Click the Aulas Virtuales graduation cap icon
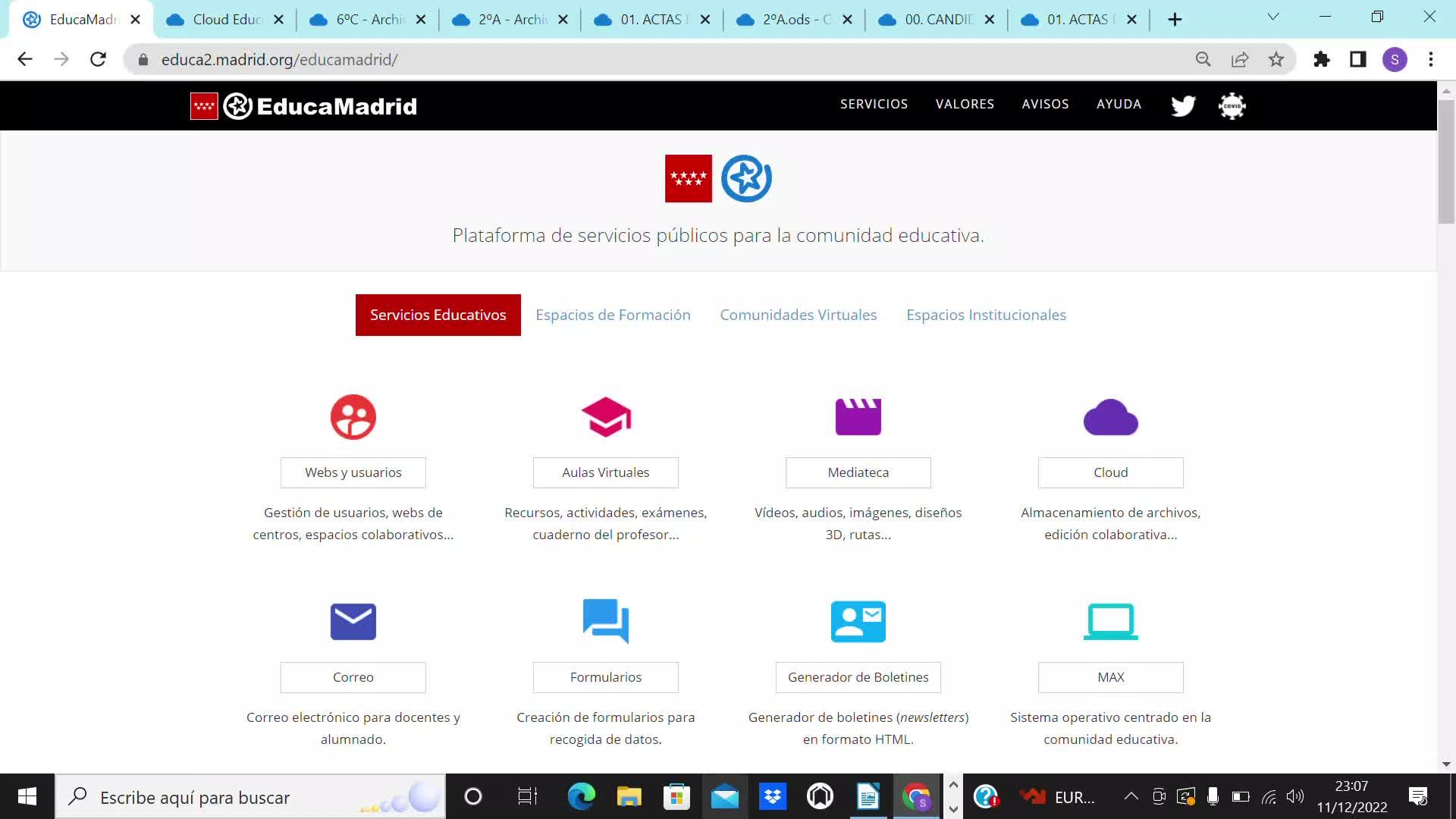This screenshot has height=819, width=1456. 605,417
